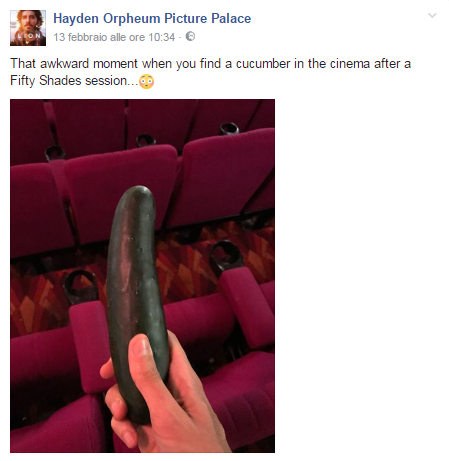
Task: Select the post caption text
Action: click(210, 72)
